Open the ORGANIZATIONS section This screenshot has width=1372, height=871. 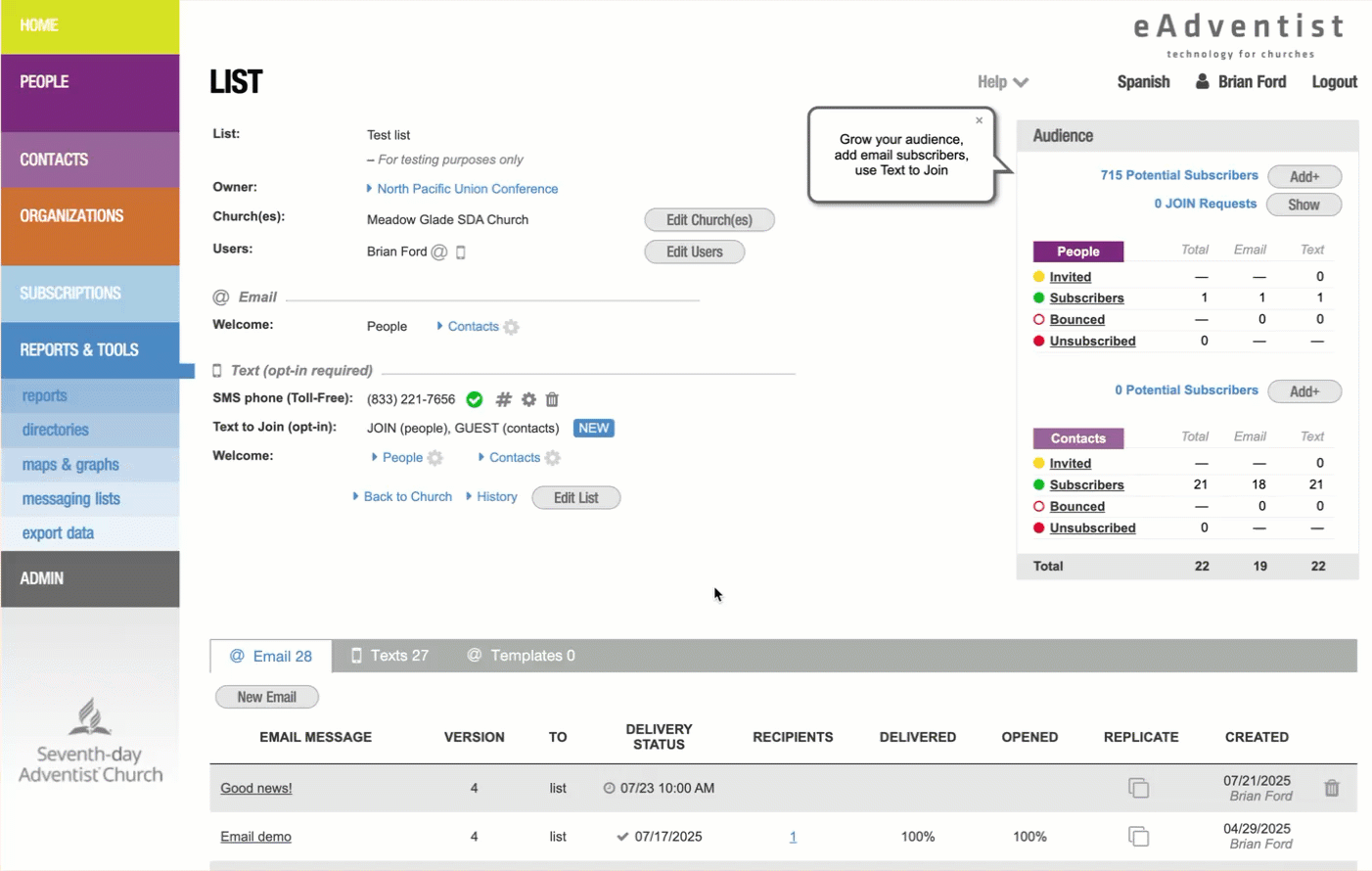click(x=90, y=226)
